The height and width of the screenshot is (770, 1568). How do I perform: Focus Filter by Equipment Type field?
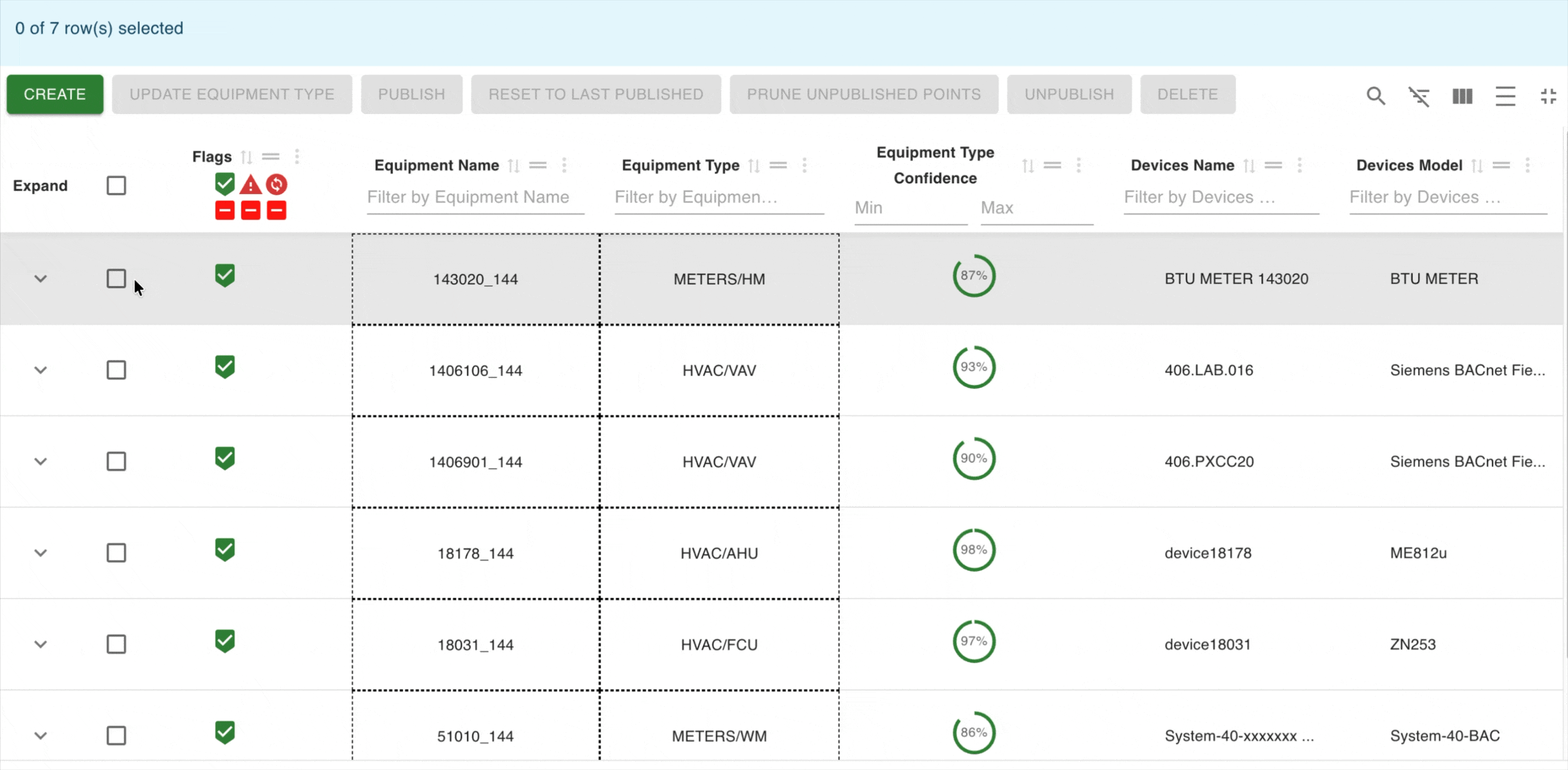click(x=719, y=198)
